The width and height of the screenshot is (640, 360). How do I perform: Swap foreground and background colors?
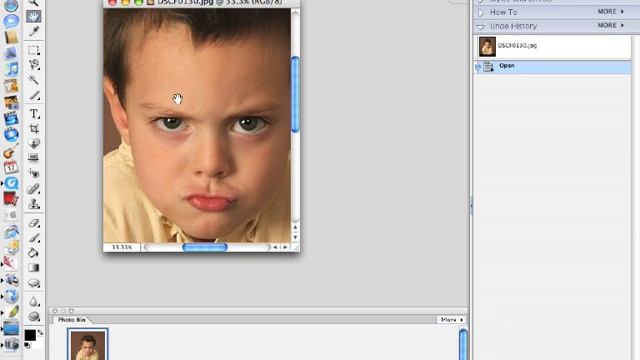click(x=40, y=333)
